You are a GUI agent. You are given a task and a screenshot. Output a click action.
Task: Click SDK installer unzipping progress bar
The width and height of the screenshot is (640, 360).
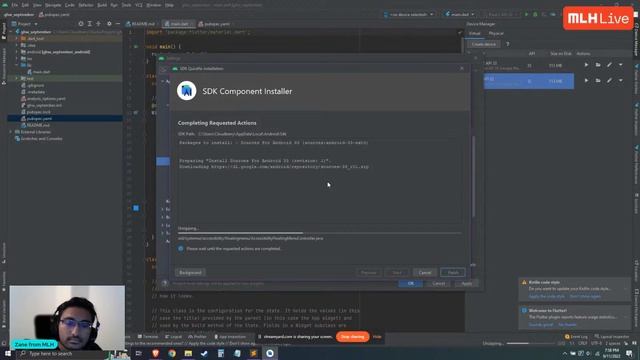320,233
